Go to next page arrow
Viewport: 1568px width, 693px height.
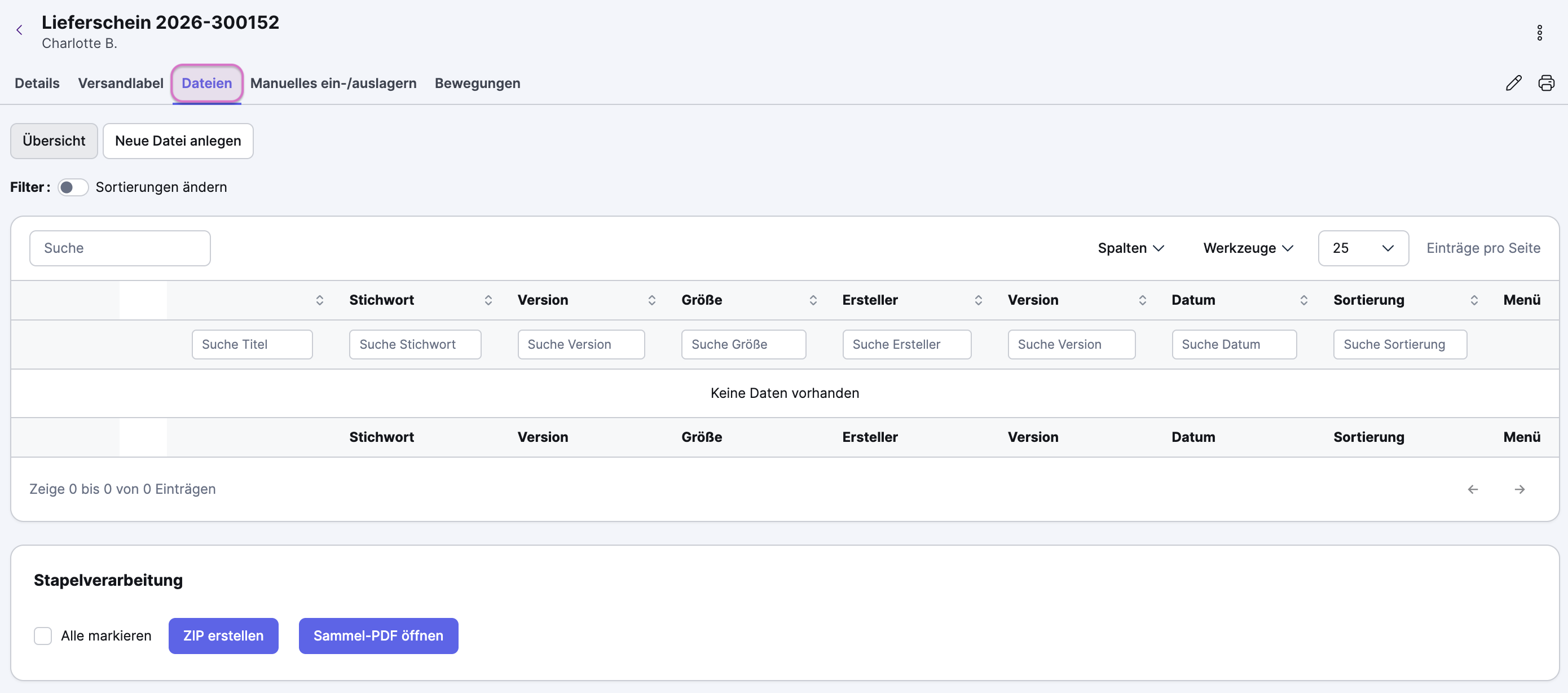point(1519,489)
